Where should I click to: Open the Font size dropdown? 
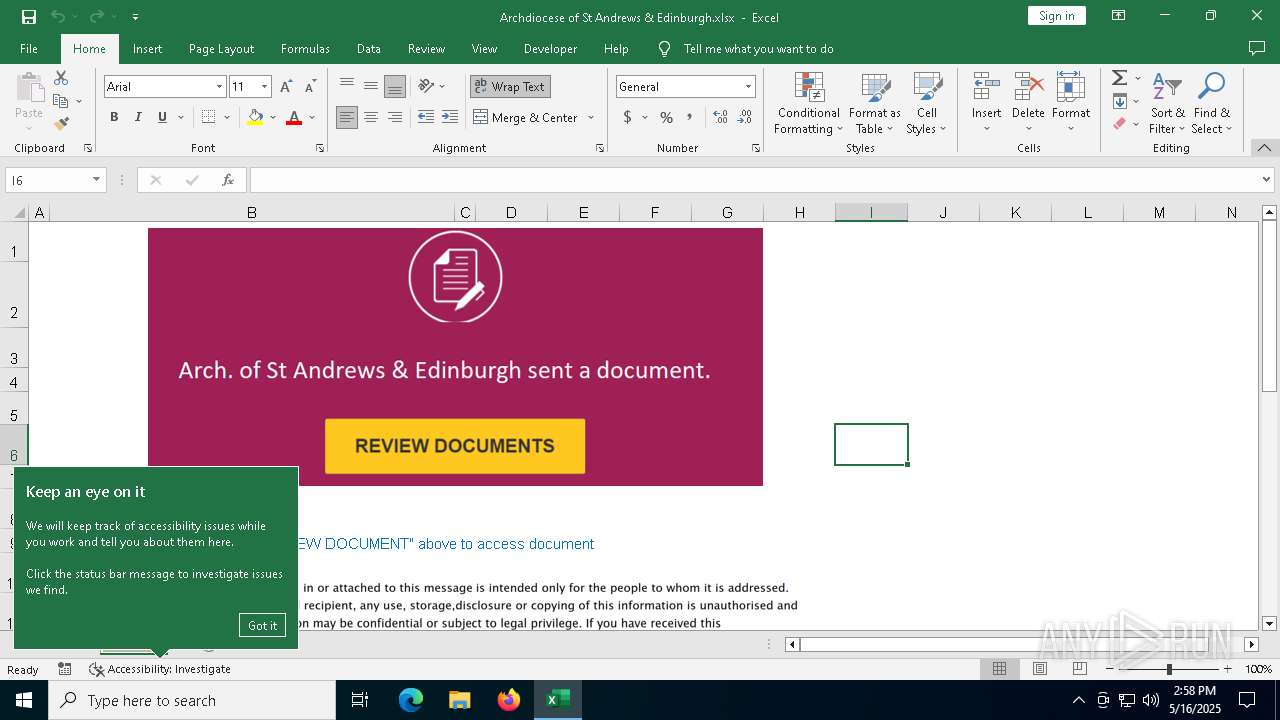264,87
